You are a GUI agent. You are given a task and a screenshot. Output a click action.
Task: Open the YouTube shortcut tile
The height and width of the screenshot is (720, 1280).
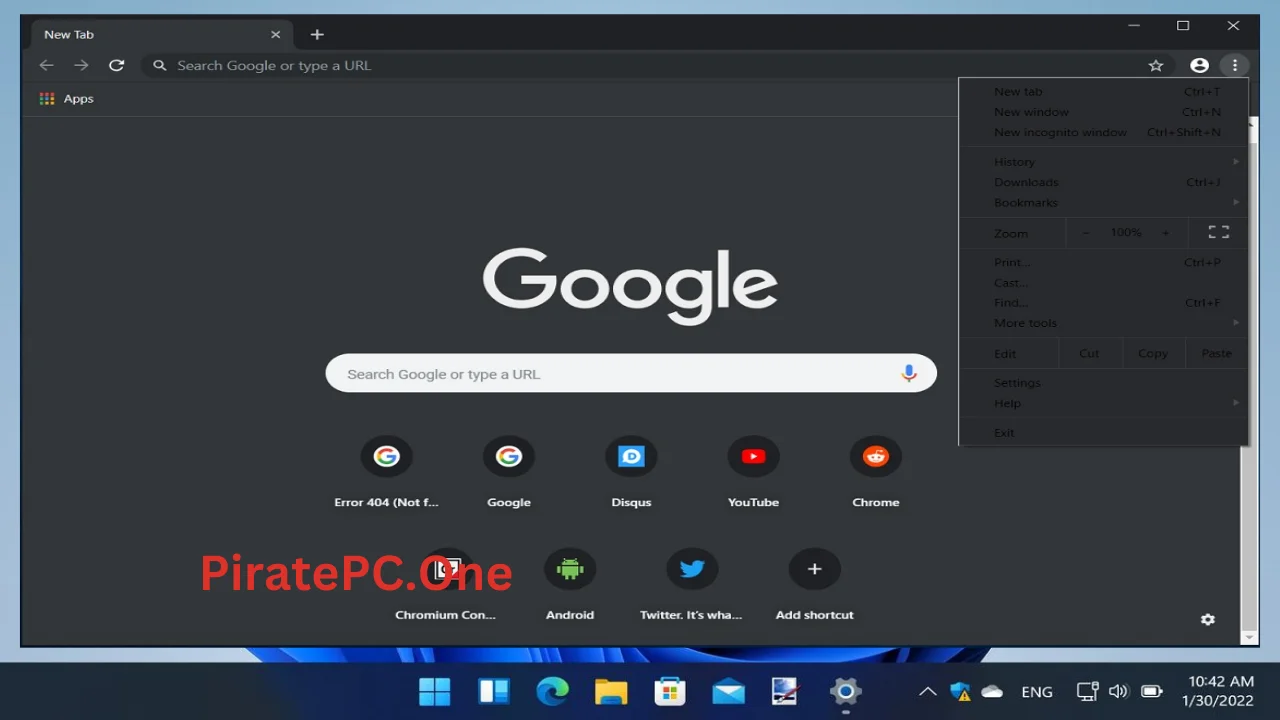click(753, 473)
